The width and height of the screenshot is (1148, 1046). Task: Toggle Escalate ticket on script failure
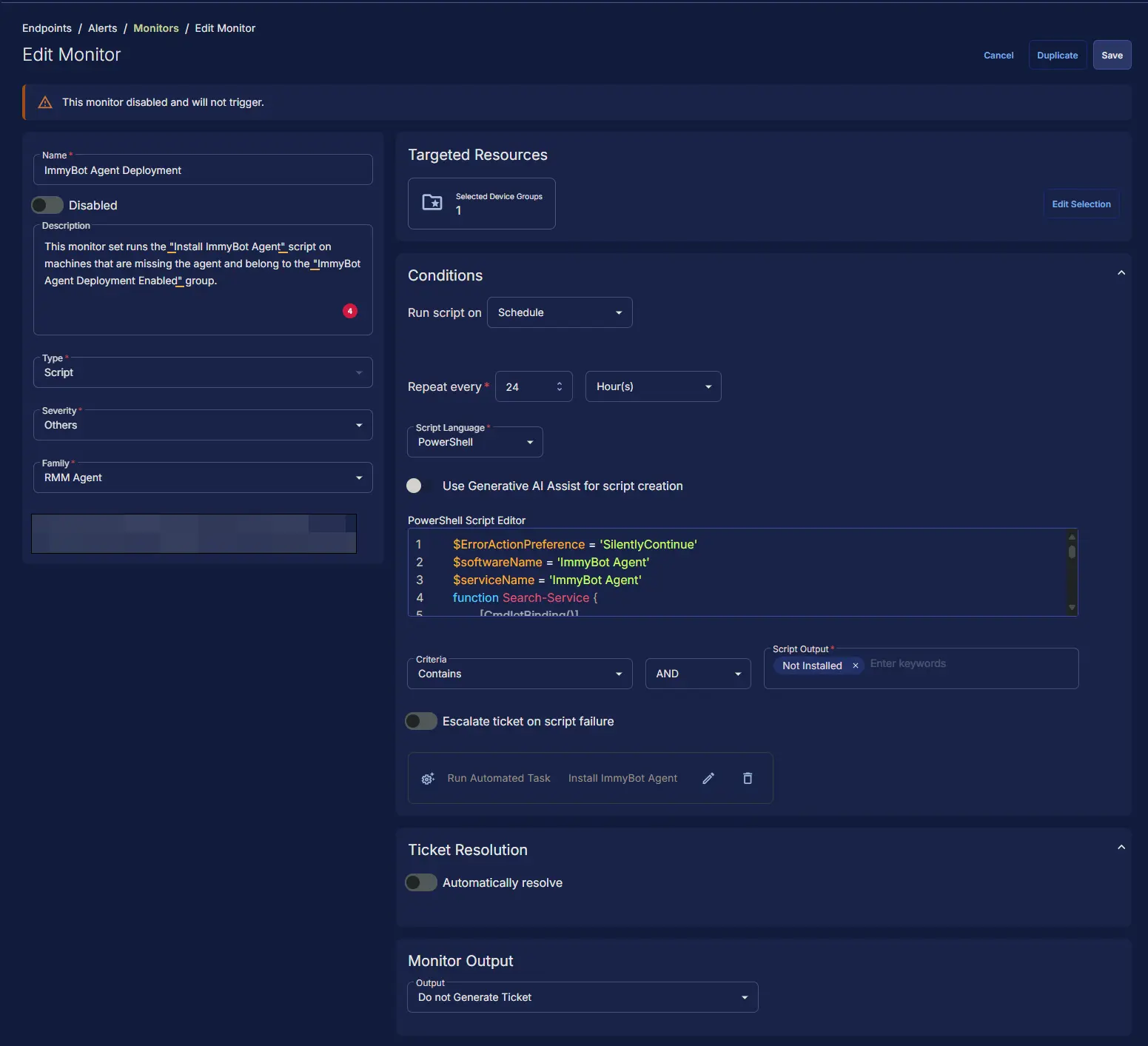[421, 721]
